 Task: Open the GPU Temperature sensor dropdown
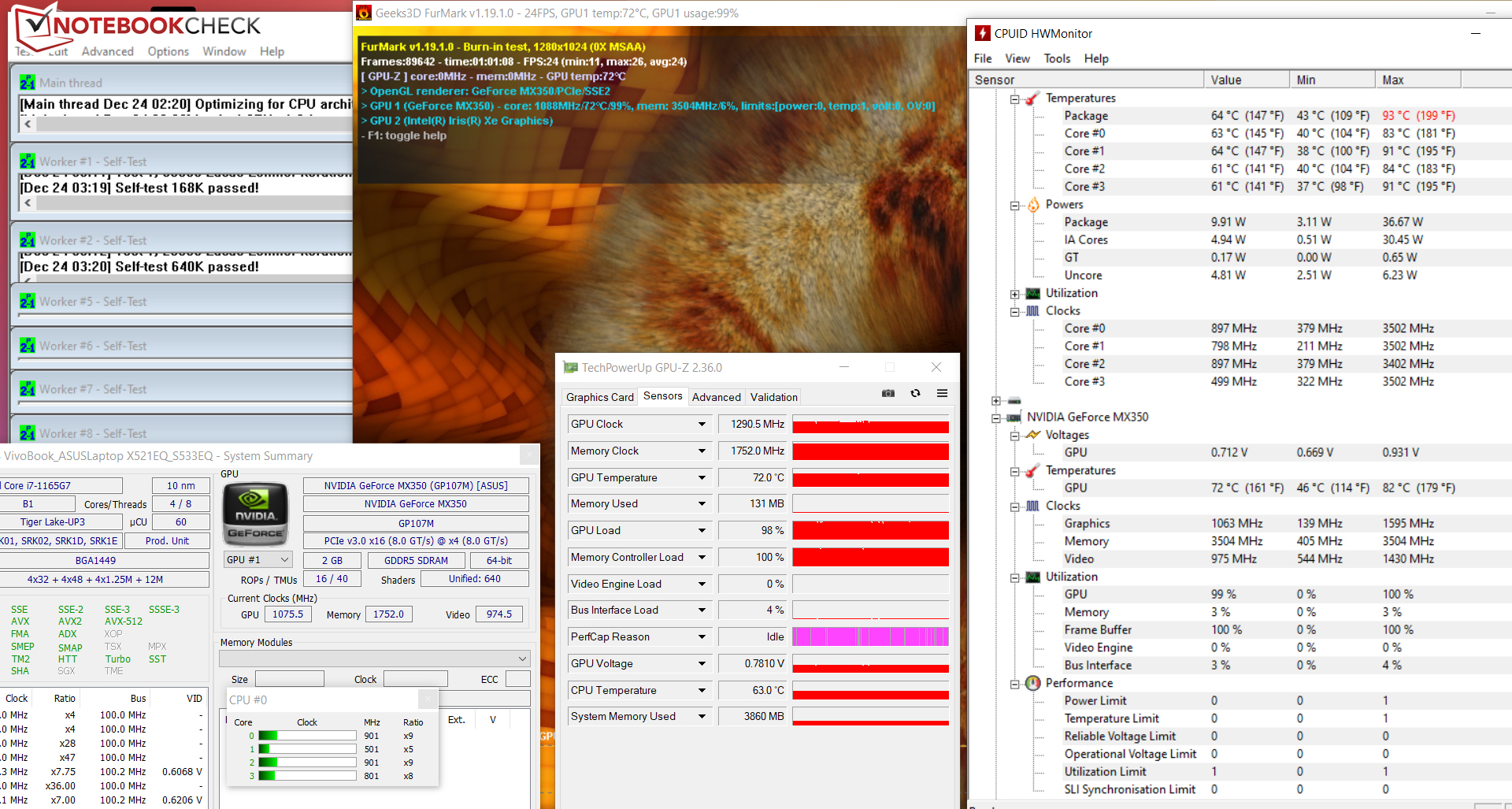pos(701,477)
